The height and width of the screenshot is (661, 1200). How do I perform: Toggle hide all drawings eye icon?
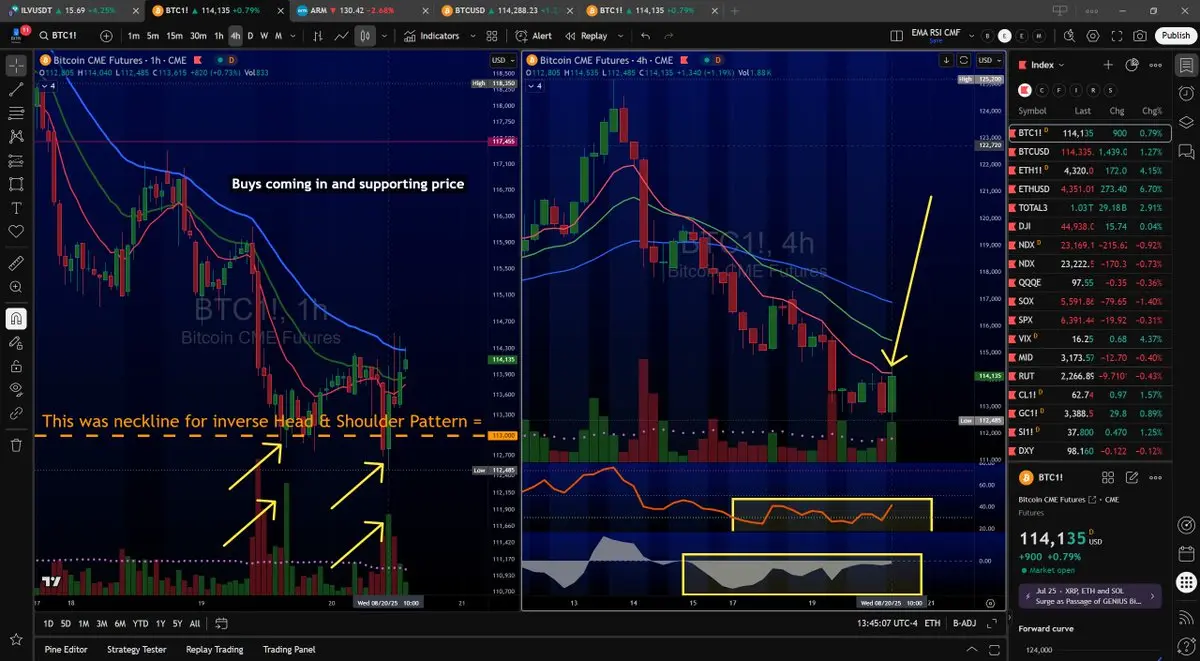16,389
